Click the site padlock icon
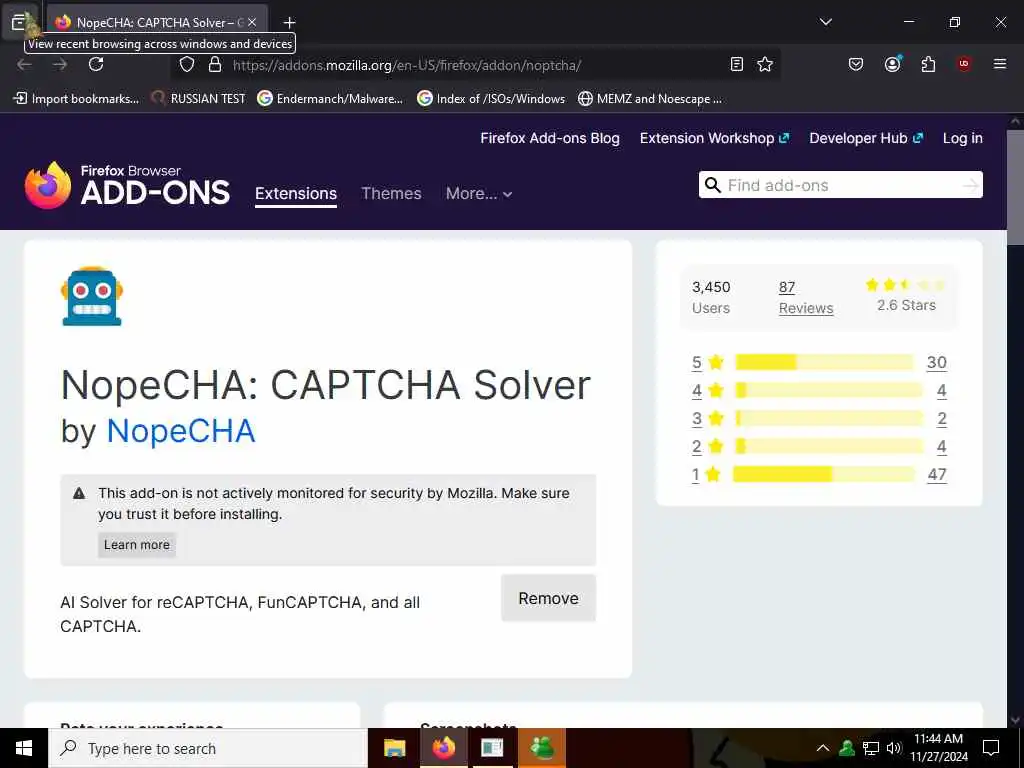1024x768 pixels. (215, 65)
